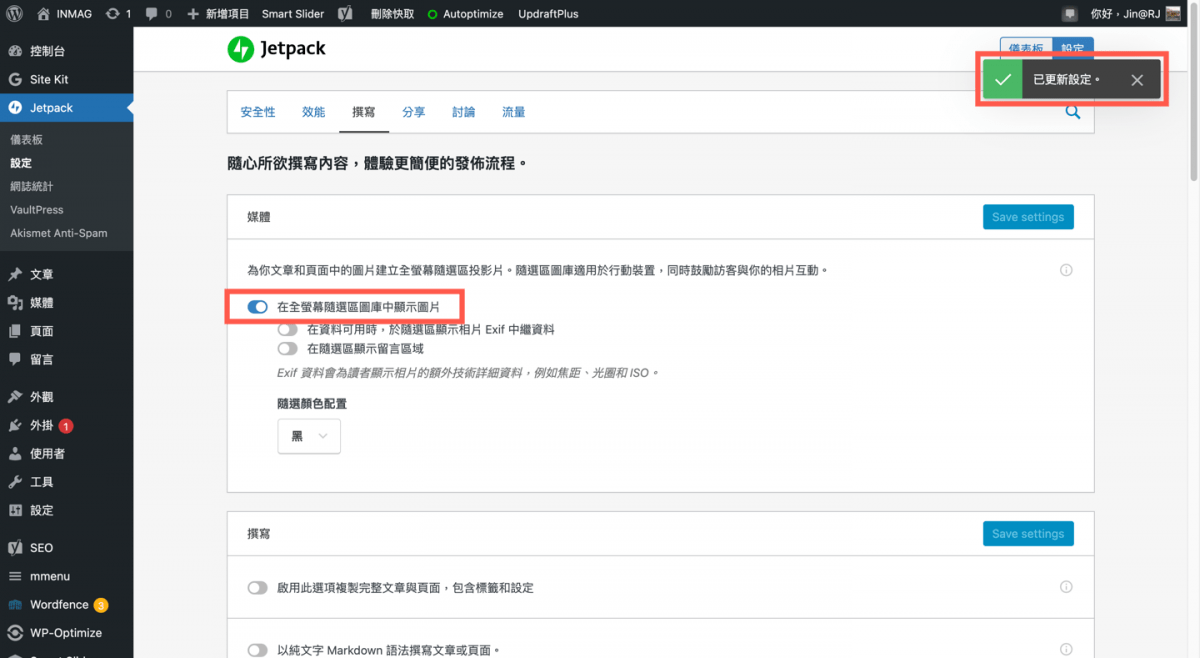The height and width of the screenshot is (658, 1200).
Task: Open Smart Slider in admin bar
Action: pyautogui.click(x=292, y=14)
